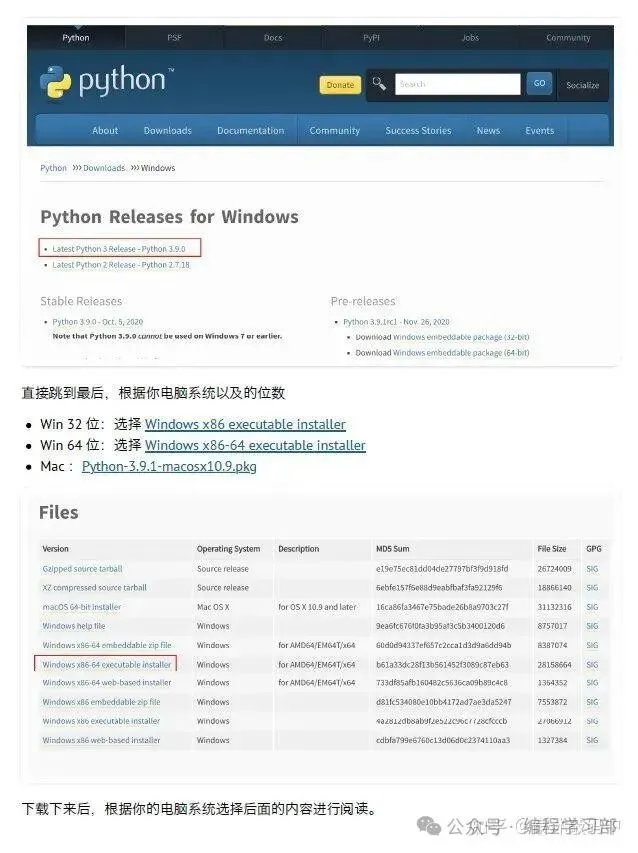Click the Stable Releases heading
638x853 pixels.
pyautogui.click(x=81, y=301)
